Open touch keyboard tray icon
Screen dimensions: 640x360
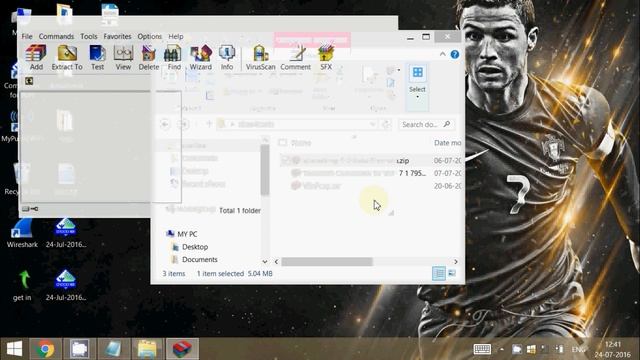[482, 349]
